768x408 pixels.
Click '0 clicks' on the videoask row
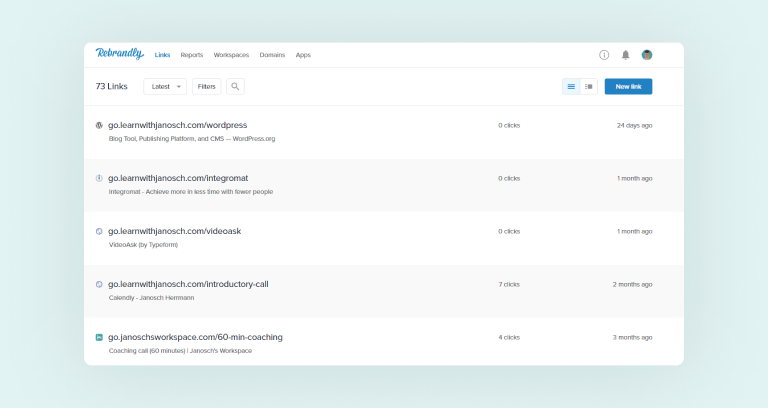pos(509,231)
